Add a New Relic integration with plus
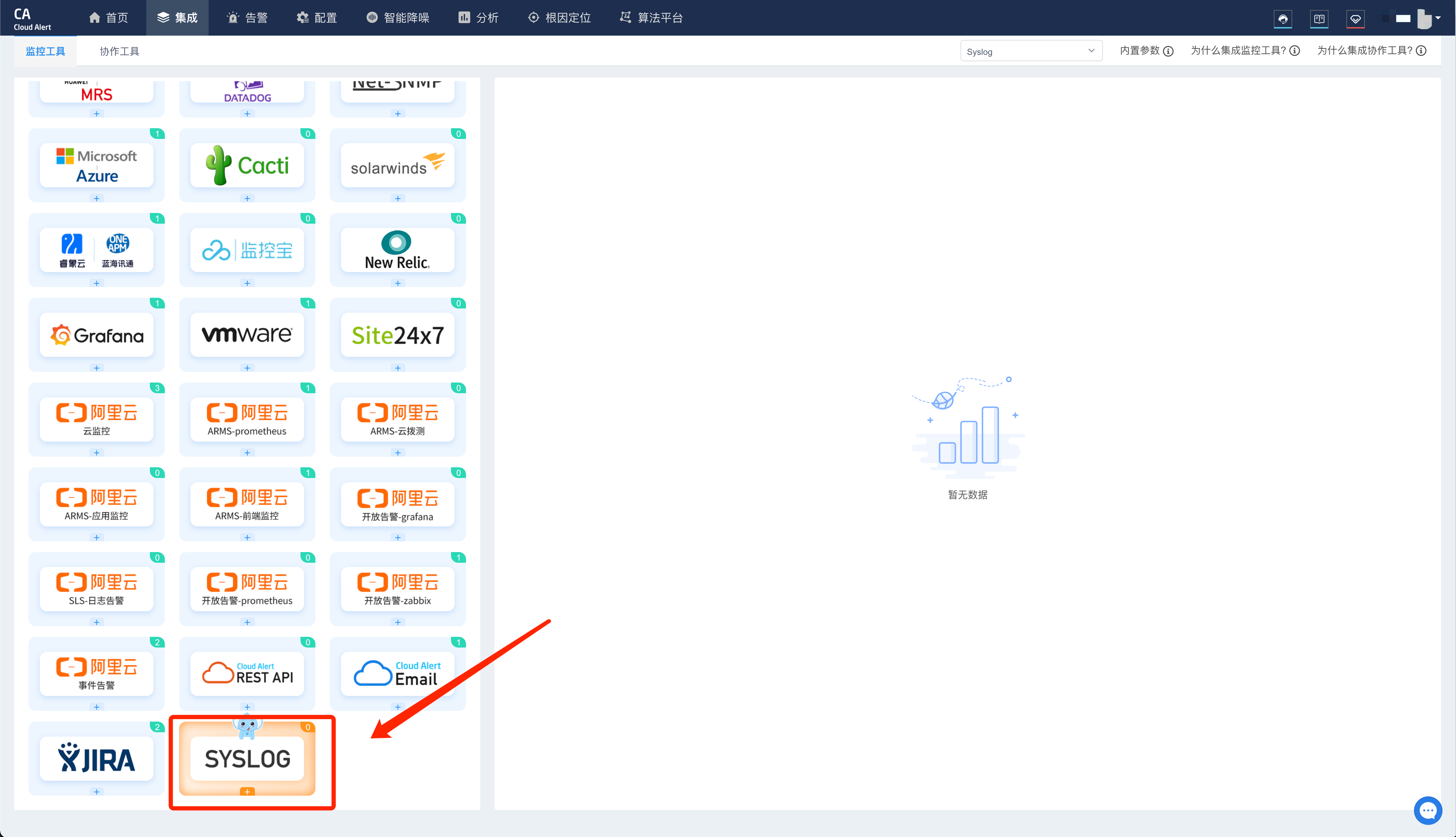1456x837 pixels. [398, 283]
